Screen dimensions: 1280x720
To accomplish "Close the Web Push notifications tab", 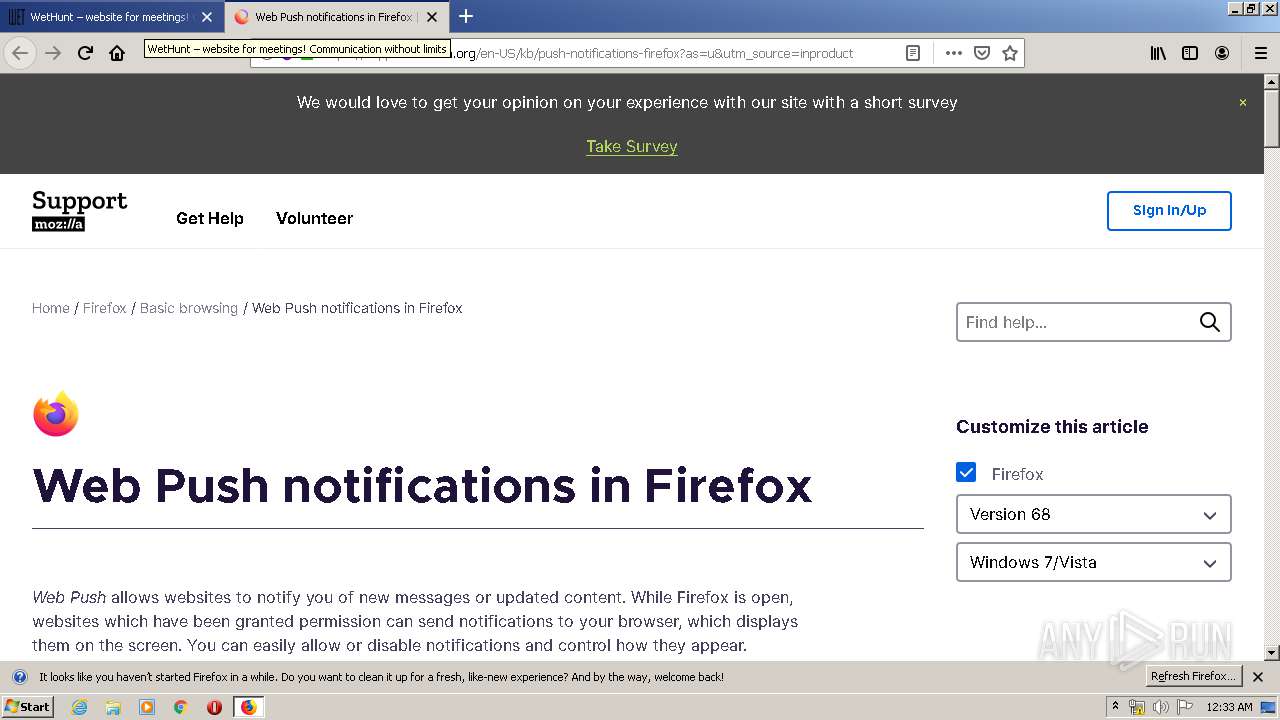I will [432, 17].
